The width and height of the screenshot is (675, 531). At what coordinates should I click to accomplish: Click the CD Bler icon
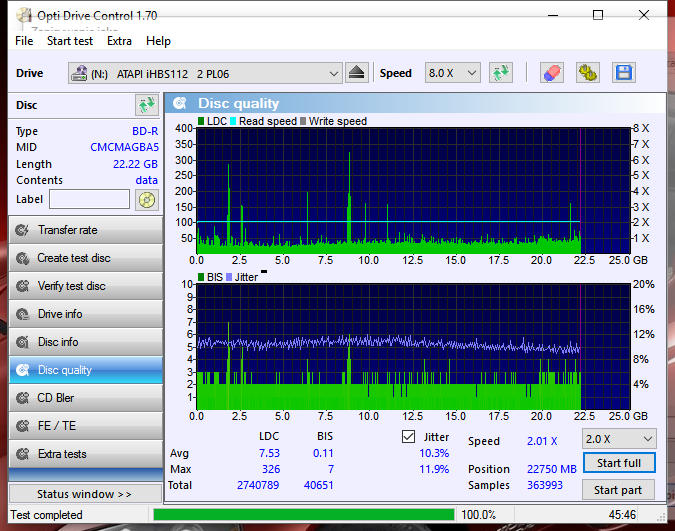click(22, 398)
